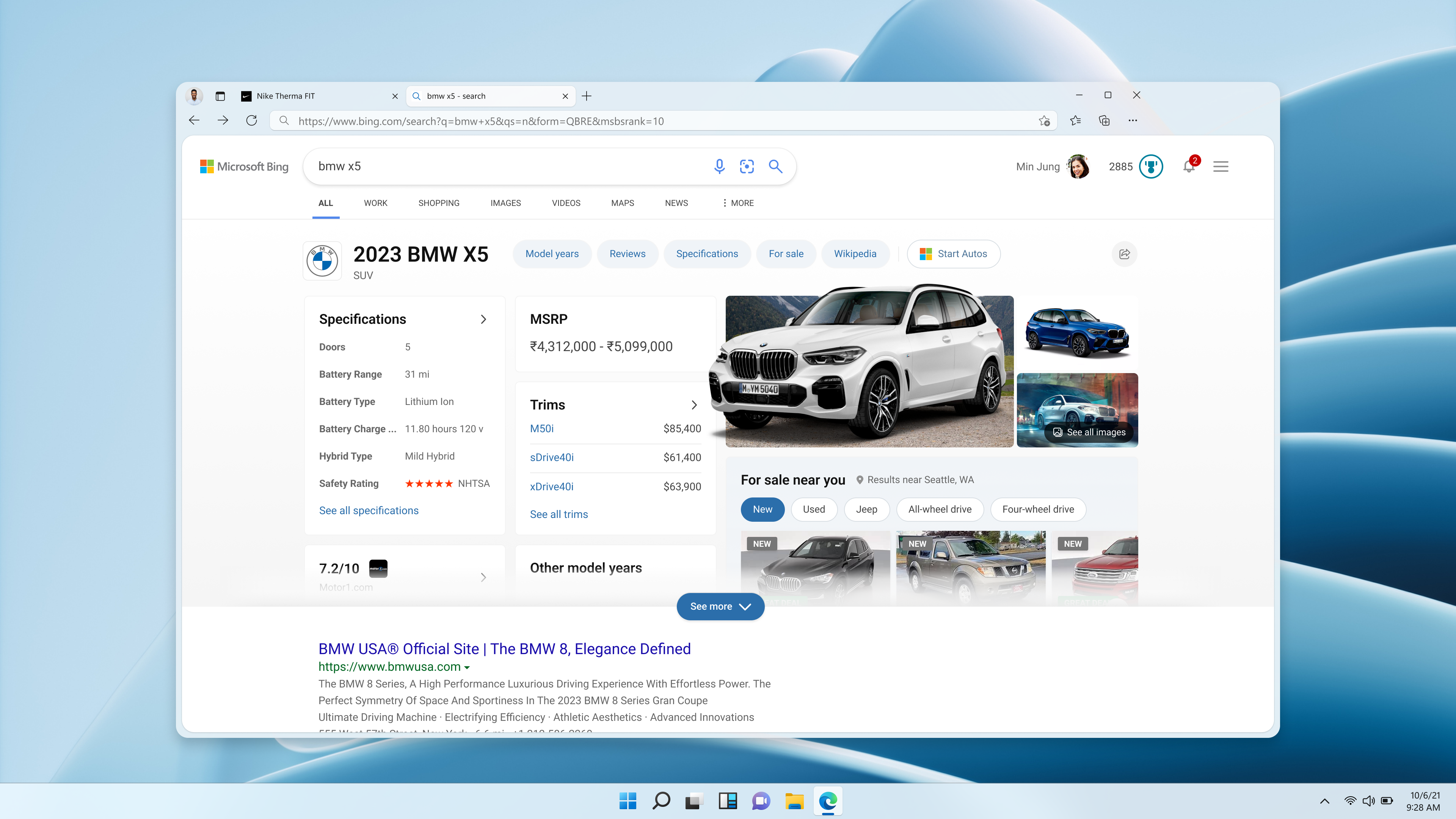Click the browser profile avatar
1456x819 pixels.
click(x=194, y=96)
